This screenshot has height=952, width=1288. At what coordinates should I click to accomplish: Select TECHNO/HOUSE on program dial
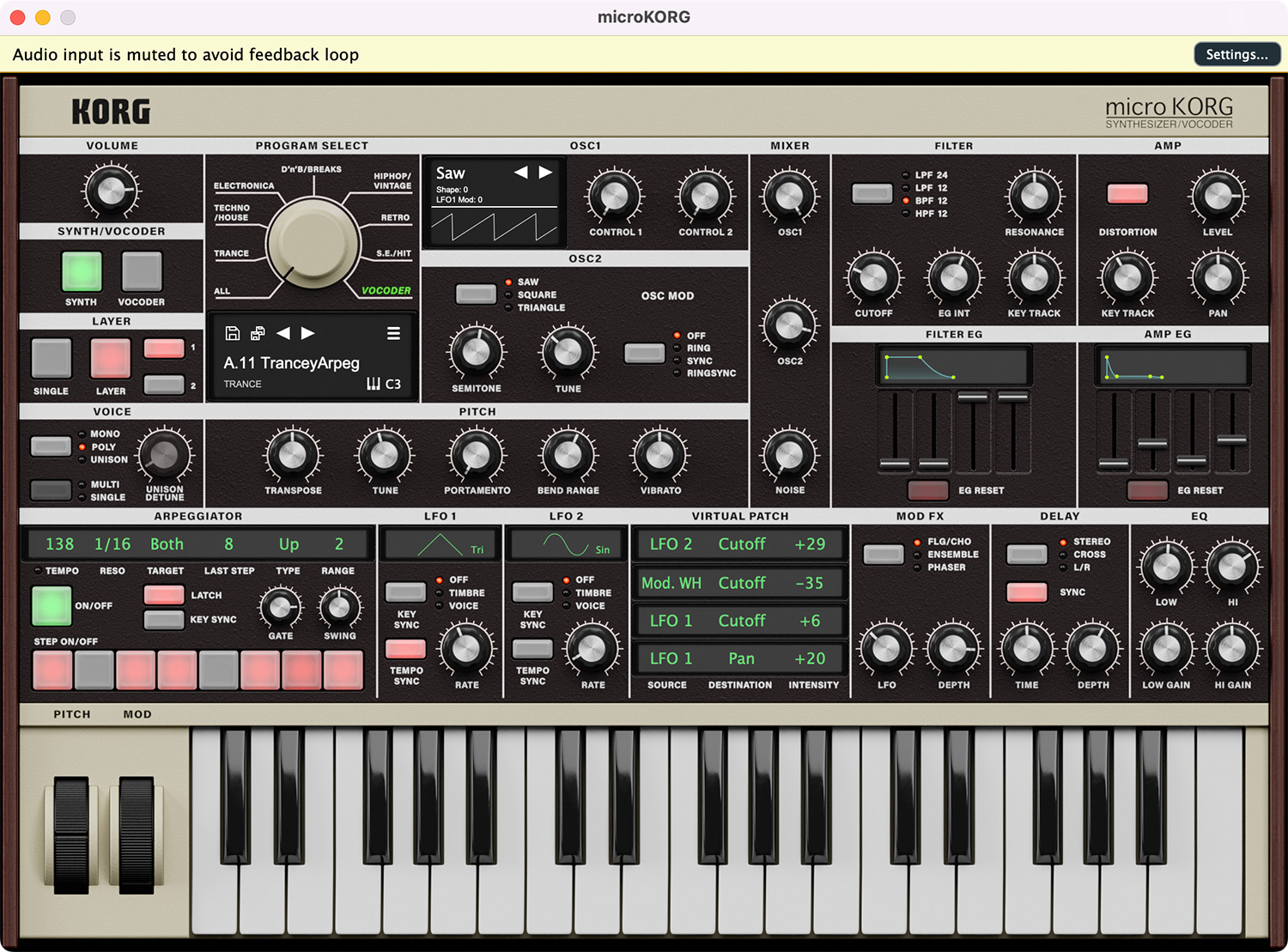tap(232, 213)
